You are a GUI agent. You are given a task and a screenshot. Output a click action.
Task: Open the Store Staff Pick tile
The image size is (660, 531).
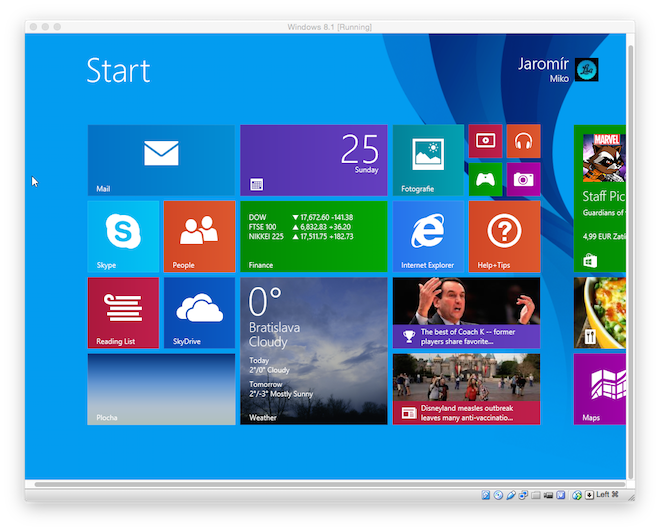[x=600, y=199]
